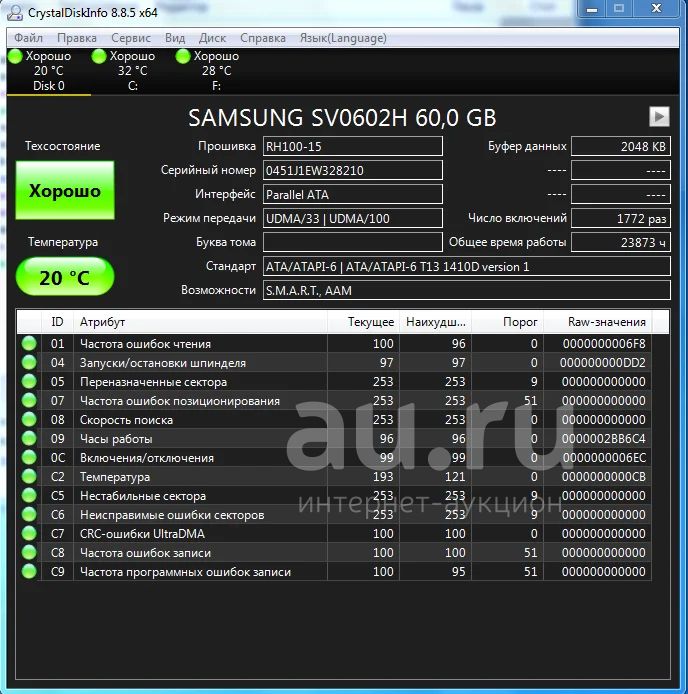Click green status dot of F: drive
Screen dimensions: 688x694
183,56
